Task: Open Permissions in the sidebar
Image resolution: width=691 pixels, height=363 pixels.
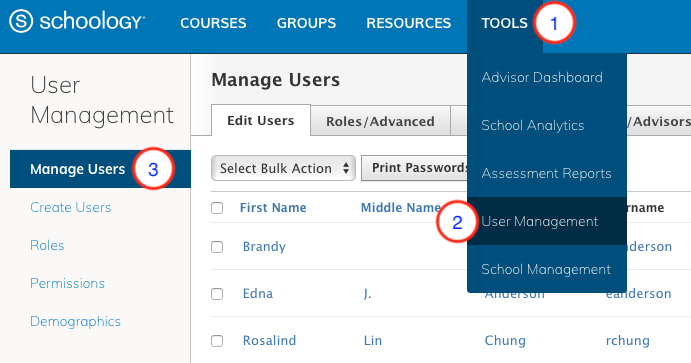Action: point(67,283)
